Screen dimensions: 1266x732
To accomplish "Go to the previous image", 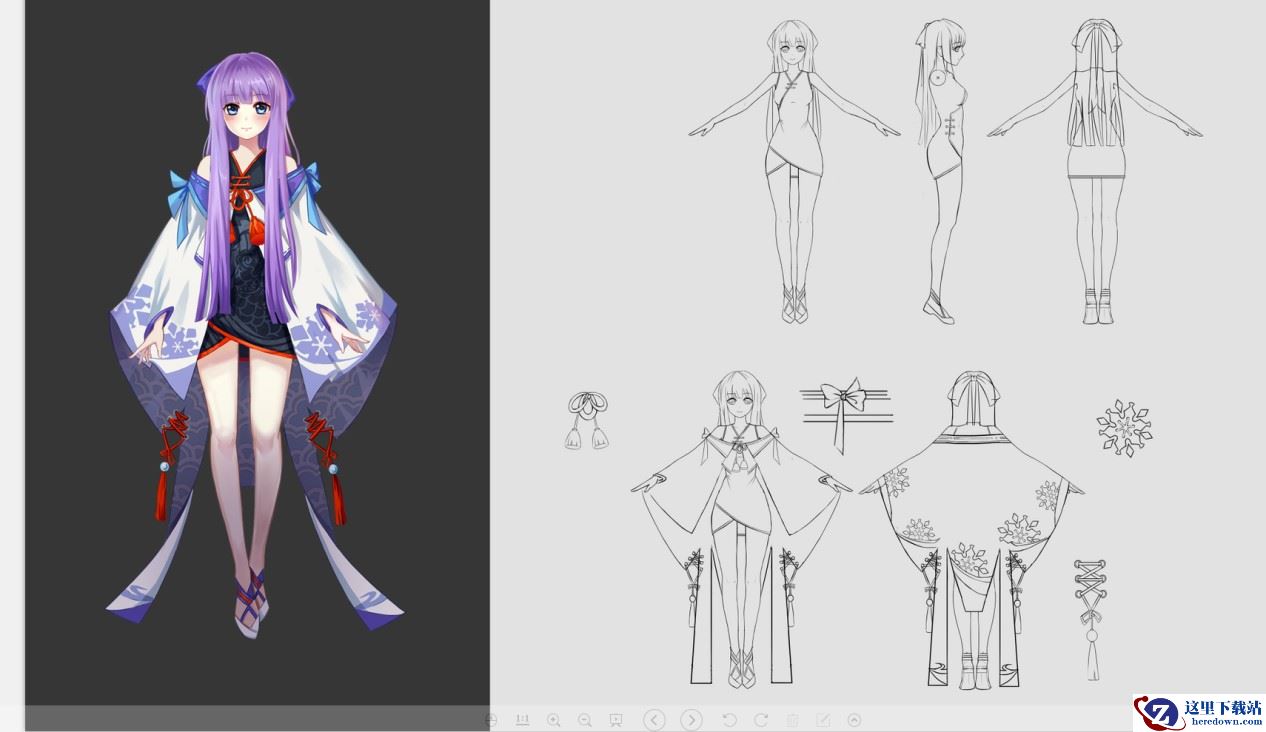I will 654,720.
